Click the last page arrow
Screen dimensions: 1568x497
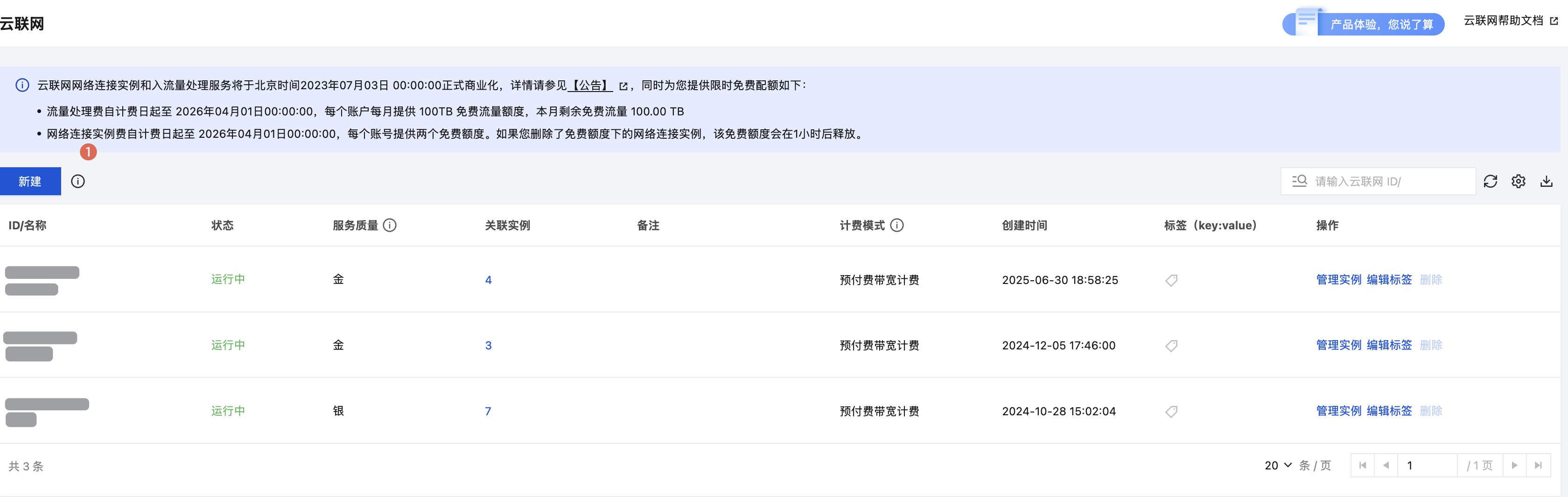[x=1538, y=465]
